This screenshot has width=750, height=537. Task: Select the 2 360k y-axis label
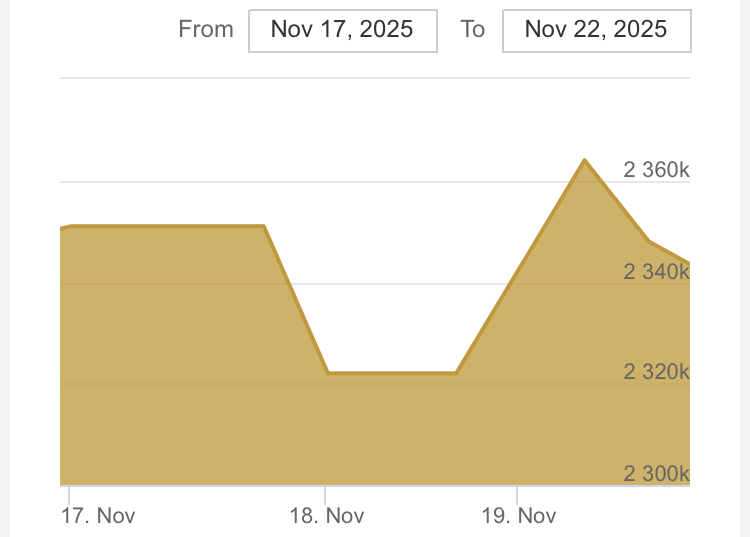pos(656,170)
